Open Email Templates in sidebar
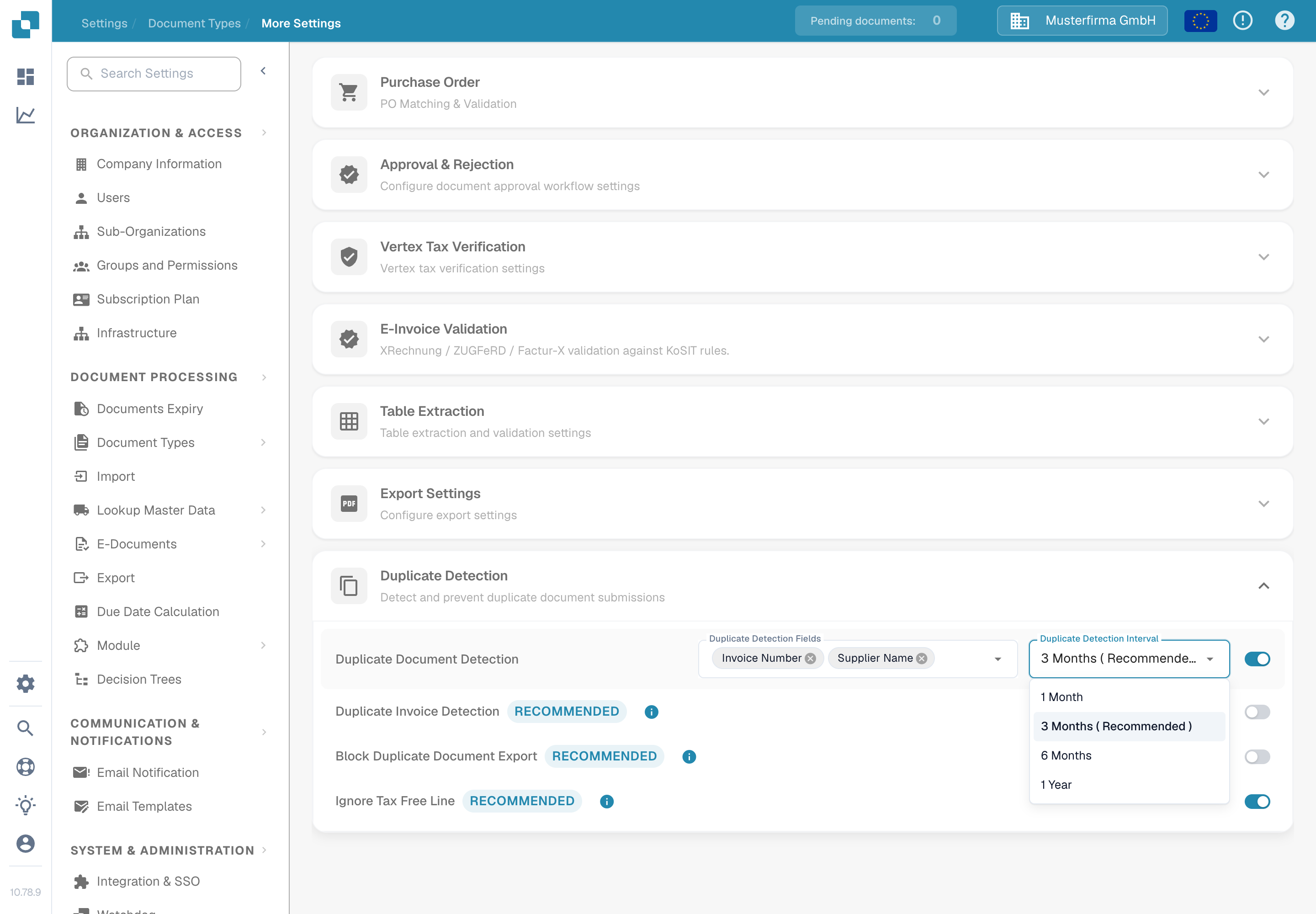 (144, 806)
